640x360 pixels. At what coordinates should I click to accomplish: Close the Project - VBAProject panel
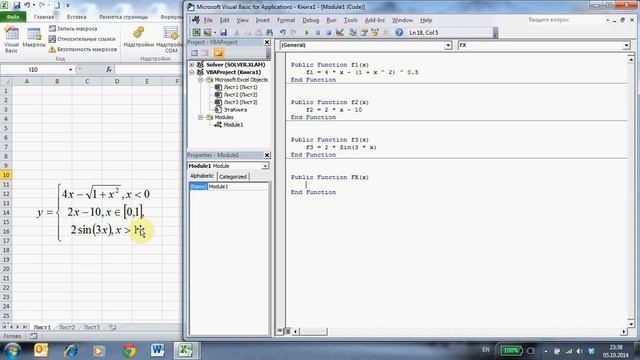pyautogui.click(x=267, y=42)
